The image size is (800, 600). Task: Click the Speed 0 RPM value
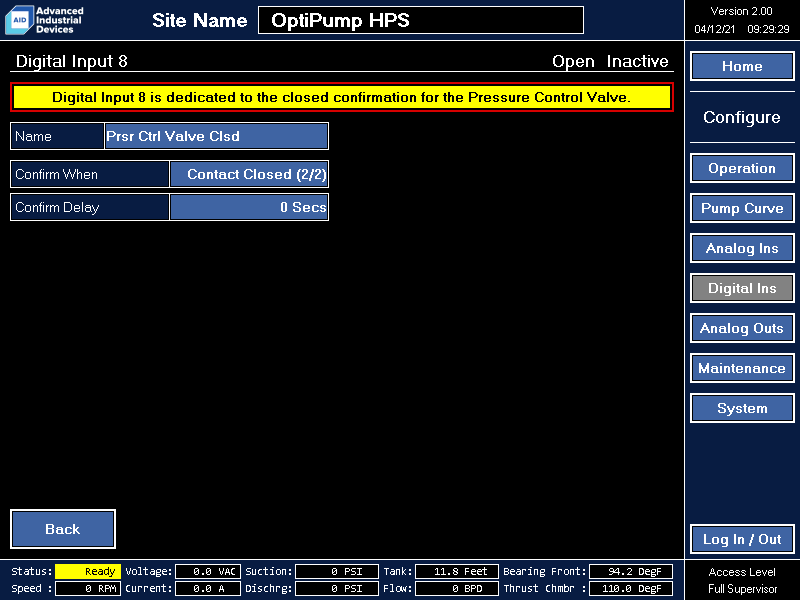point(88,588)
